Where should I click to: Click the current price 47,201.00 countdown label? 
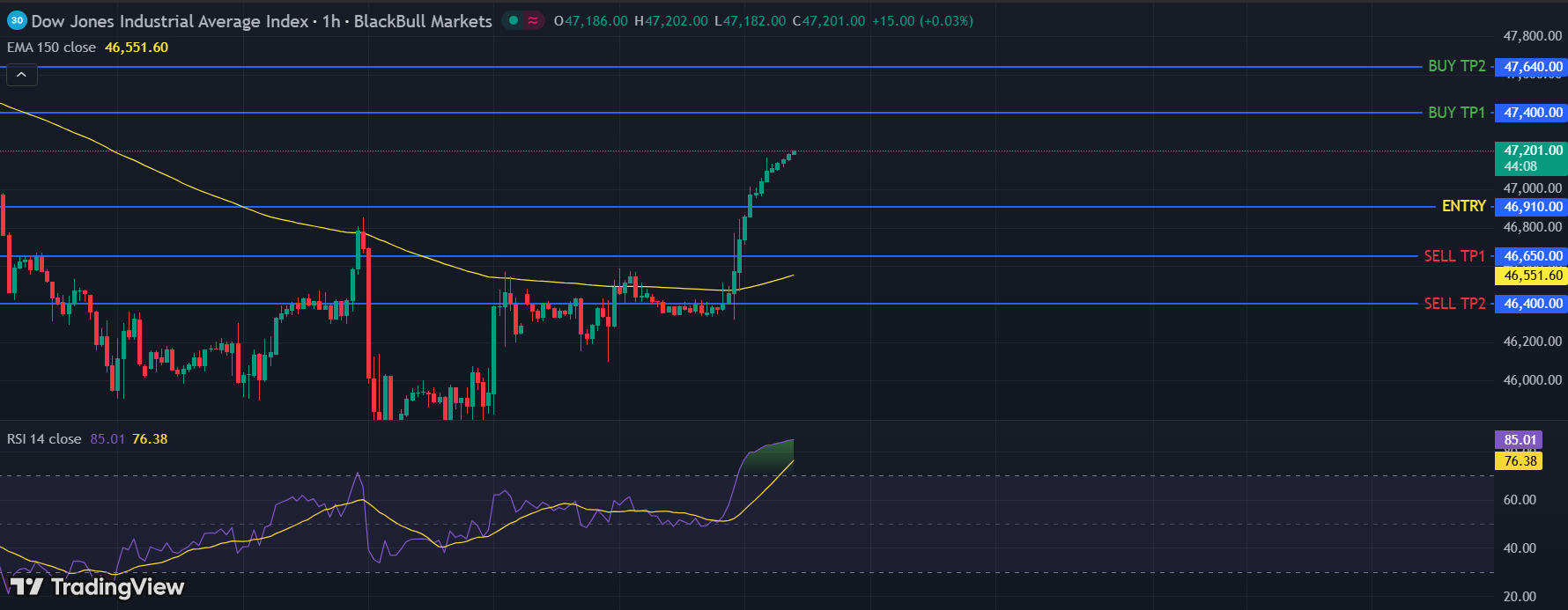tap(1531, 158)
